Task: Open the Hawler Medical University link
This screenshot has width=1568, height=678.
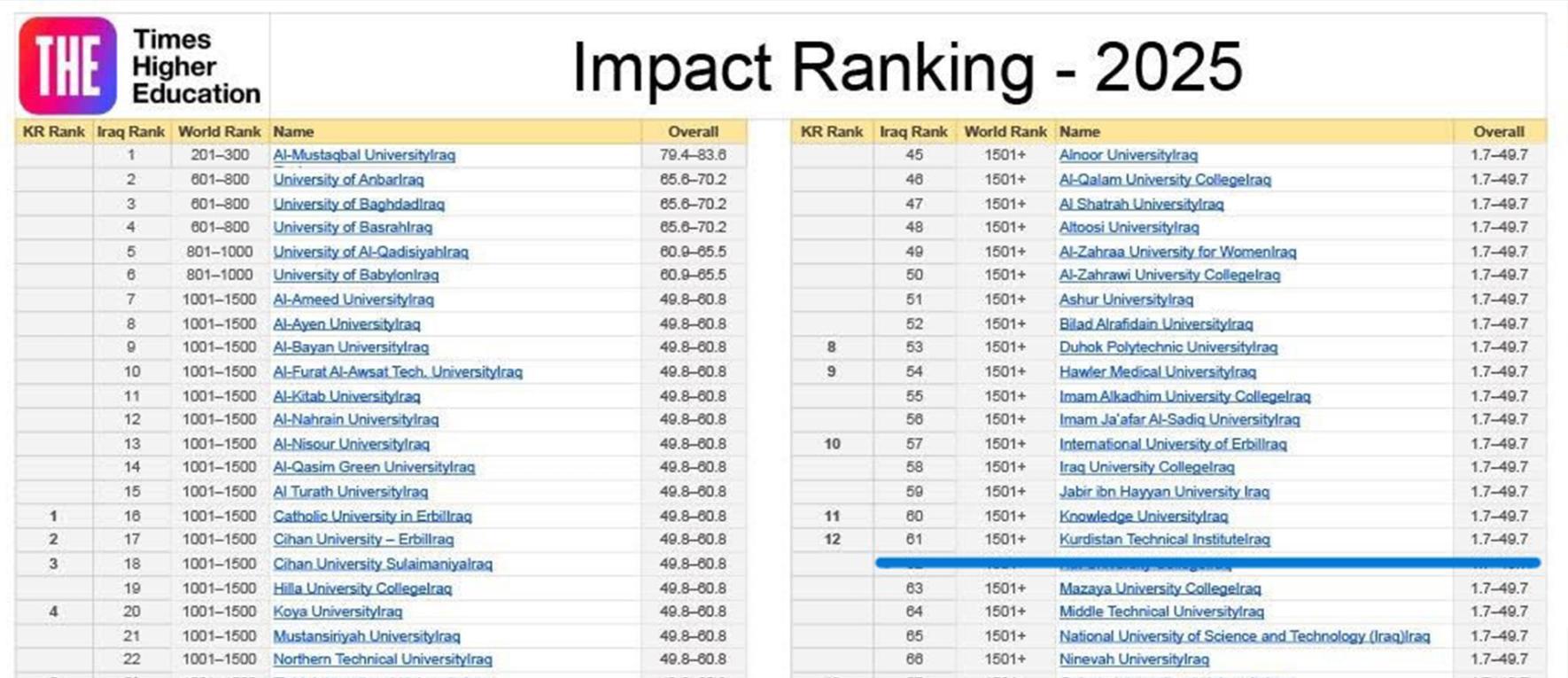Action: click(x=1158, y=372)
